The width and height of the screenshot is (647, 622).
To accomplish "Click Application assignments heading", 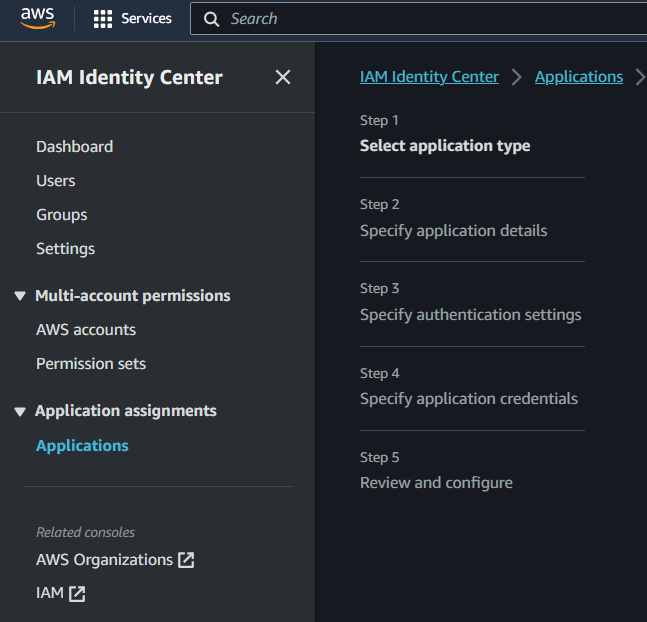I will (126, 411).
